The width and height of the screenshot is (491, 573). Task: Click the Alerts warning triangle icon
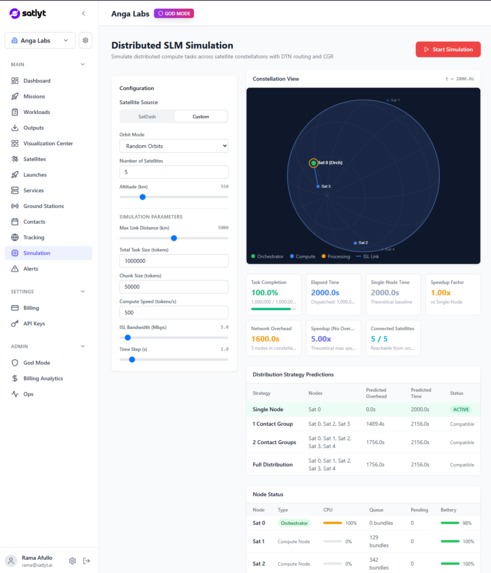point(15,269)
